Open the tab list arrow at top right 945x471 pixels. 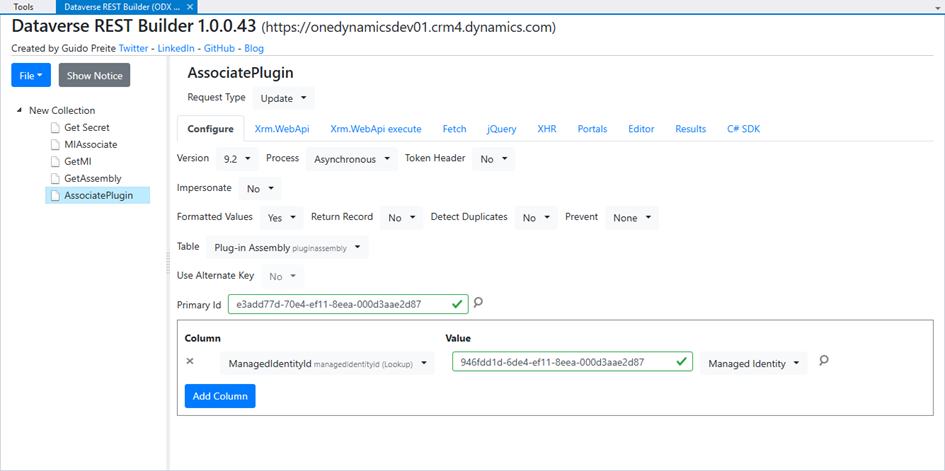coord(938,8)
